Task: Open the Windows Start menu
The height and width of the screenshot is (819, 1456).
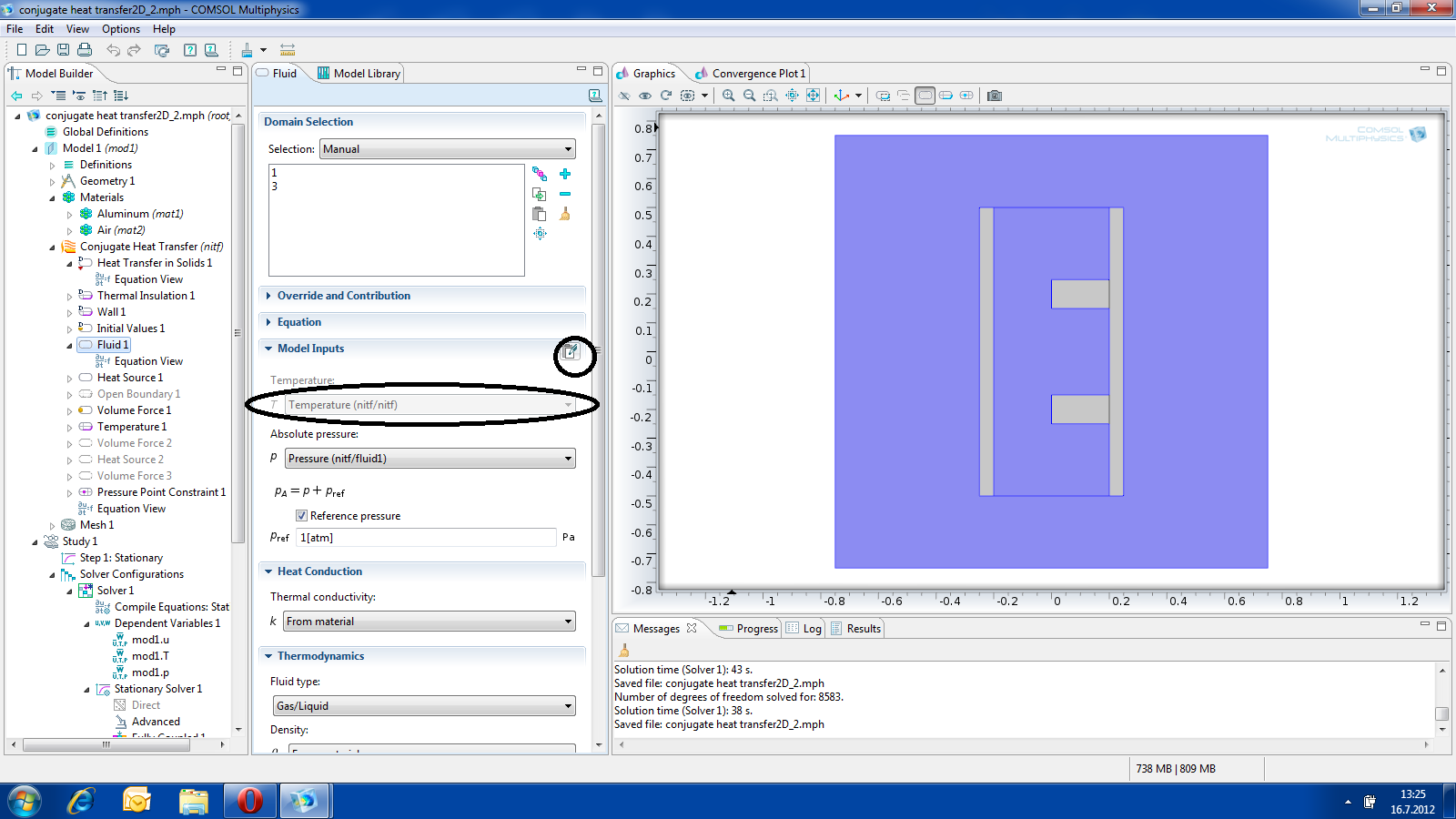Action: pyautogui.click(x=25, y=801)
